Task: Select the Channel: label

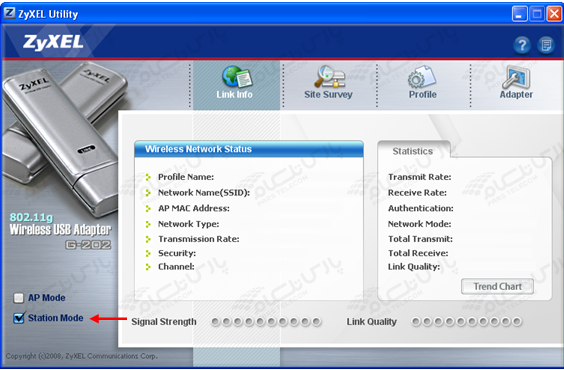Action: click(x=176, y=266)
